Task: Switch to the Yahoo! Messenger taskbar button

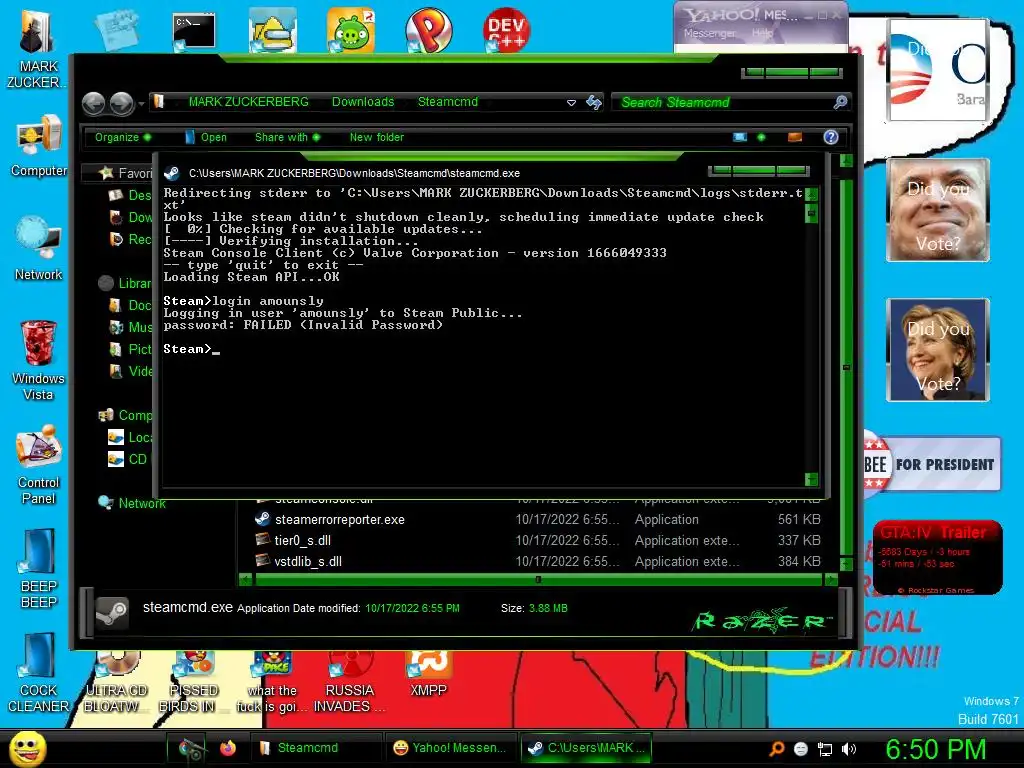Action: pyautogui.click(x=452, y=748)
